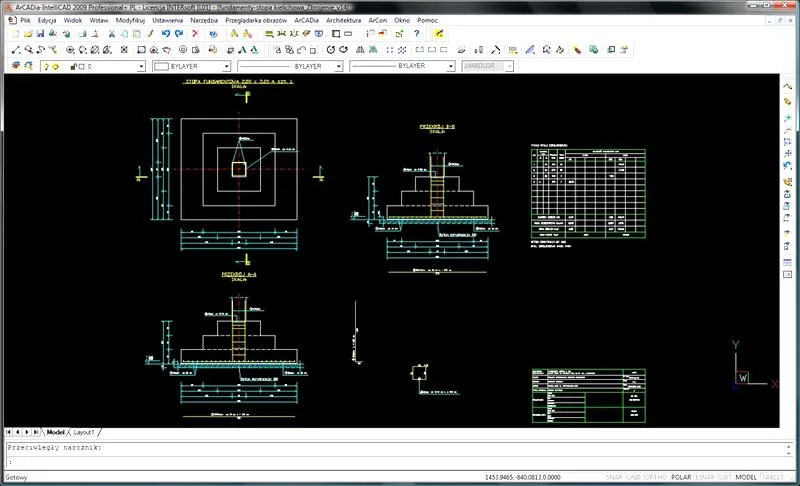Click the New drawing icon
The width and height of the screenshot is (800, 486).
[x=16, y=34]
